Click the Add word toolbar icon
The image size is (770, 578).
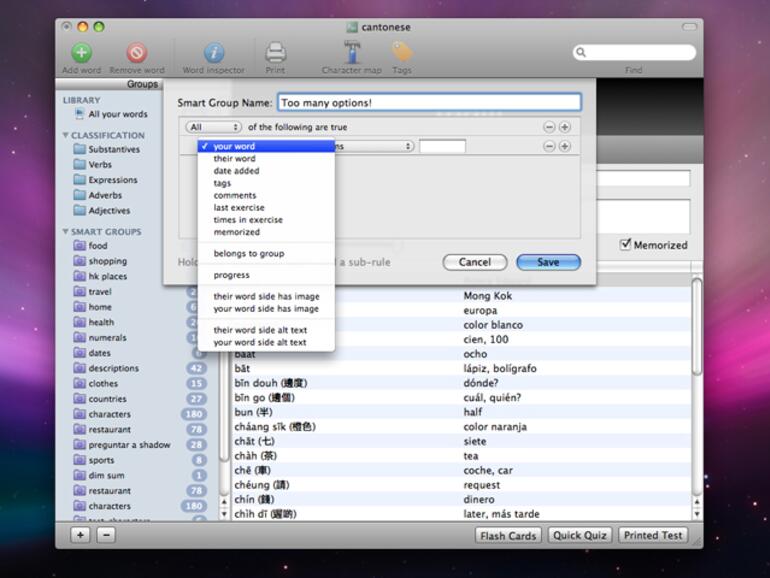pos(81,54)
